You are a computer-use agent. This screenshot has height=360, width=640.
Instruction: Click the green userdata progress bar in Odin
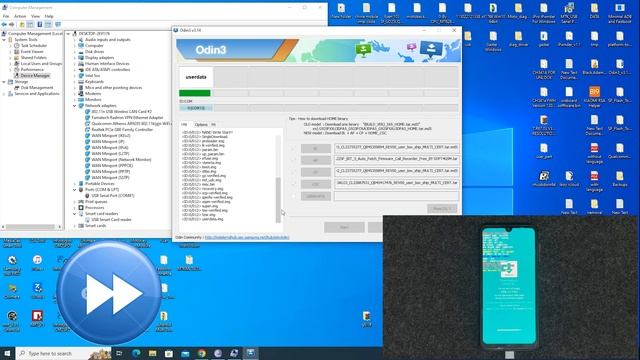[x=195, y=93]
